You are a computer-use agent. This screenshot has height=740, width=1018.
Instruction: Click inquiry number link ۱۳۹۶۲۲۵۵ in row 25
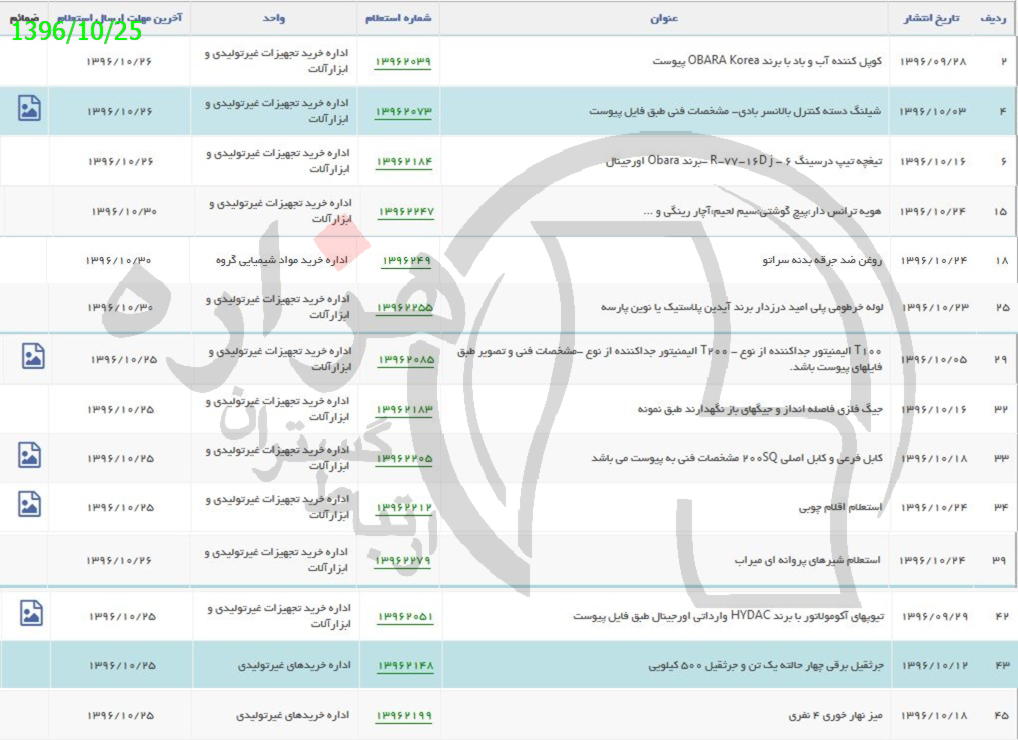pyautogui.click(x=405, y=308)
